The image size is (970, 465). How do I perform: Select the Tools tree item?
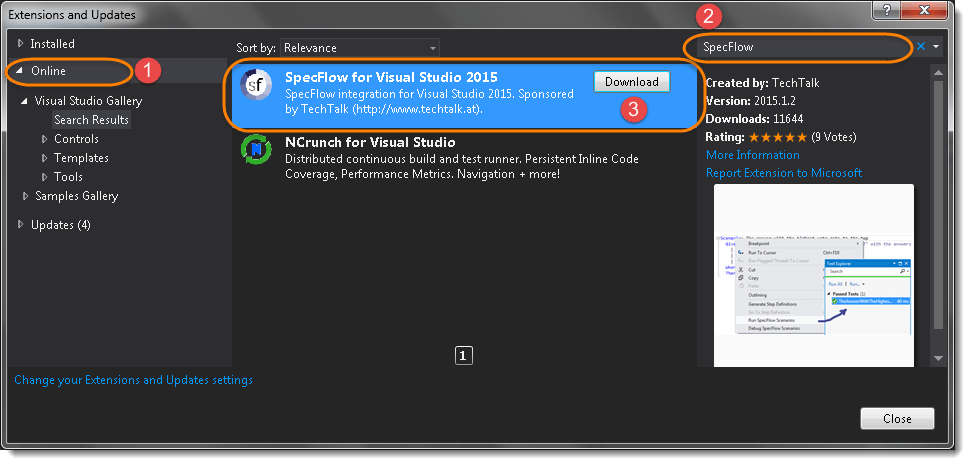(68, 177)
